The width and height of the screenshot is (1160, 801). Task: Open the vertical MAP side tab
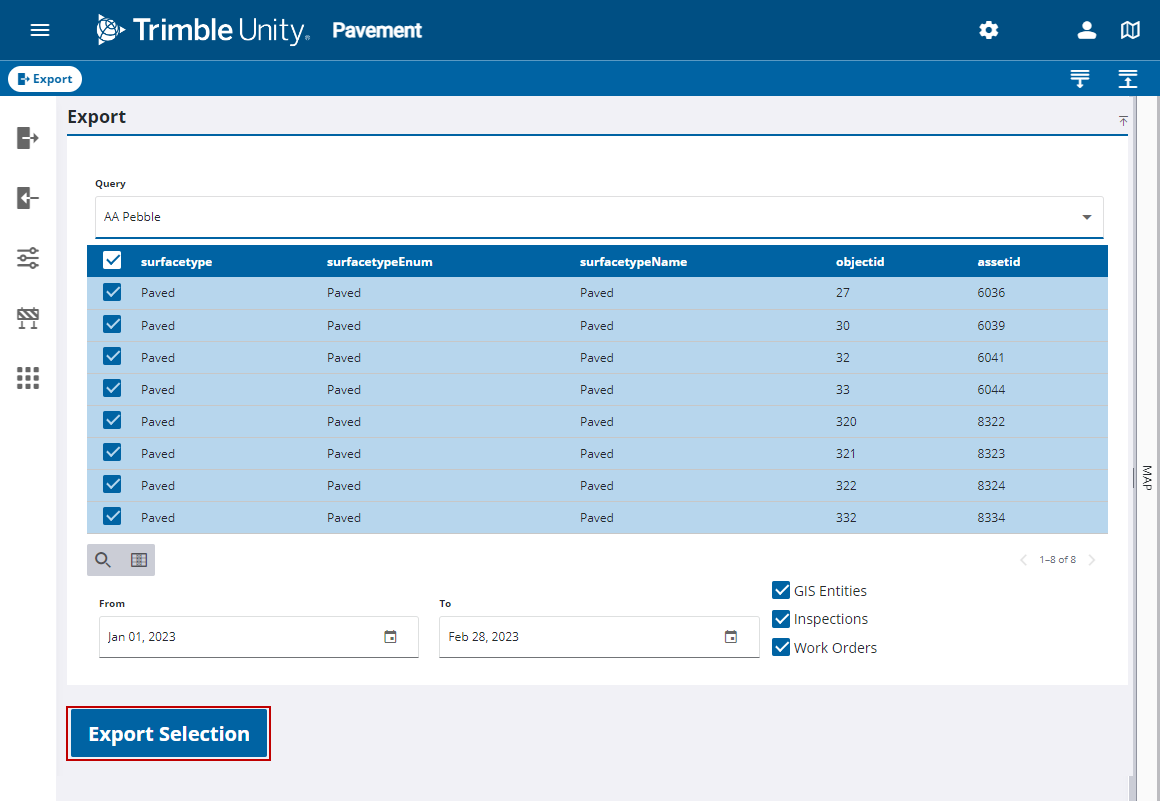1147,478
